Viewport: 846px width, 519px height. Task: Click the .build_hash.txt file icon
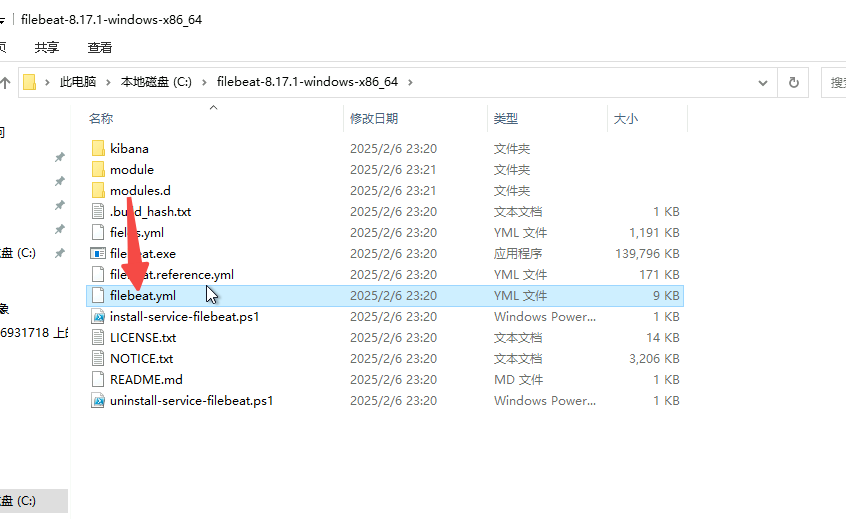point(98,211)
